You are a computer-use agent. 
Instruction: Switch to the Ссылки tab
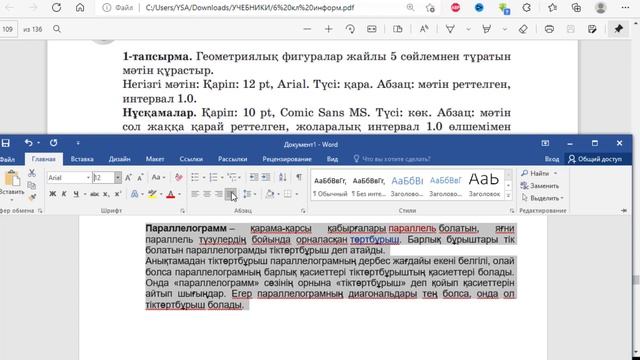(191, 159)
